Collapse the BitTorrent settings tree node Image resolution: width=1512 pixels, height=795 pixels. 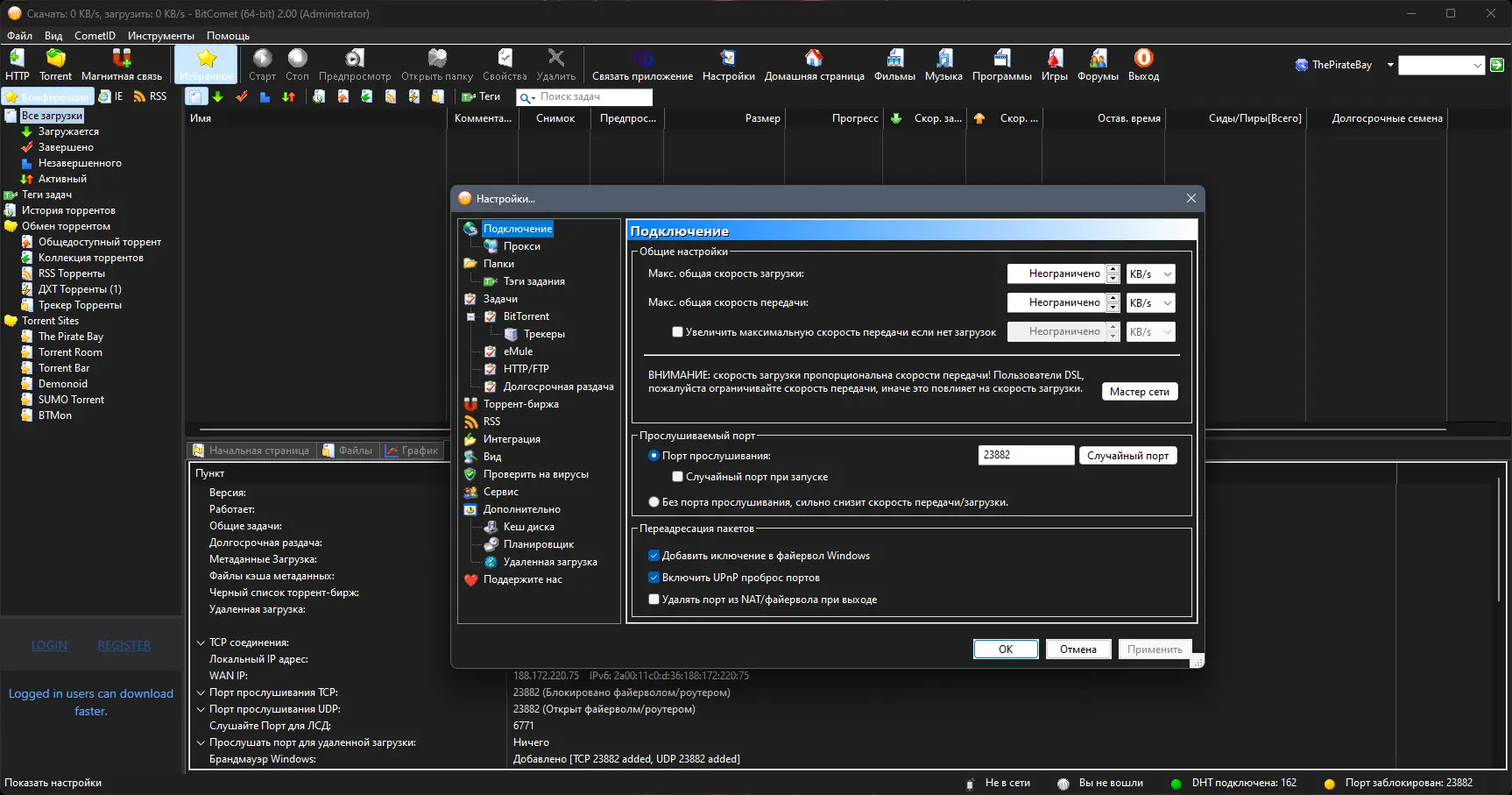click(x=470, y=316)
